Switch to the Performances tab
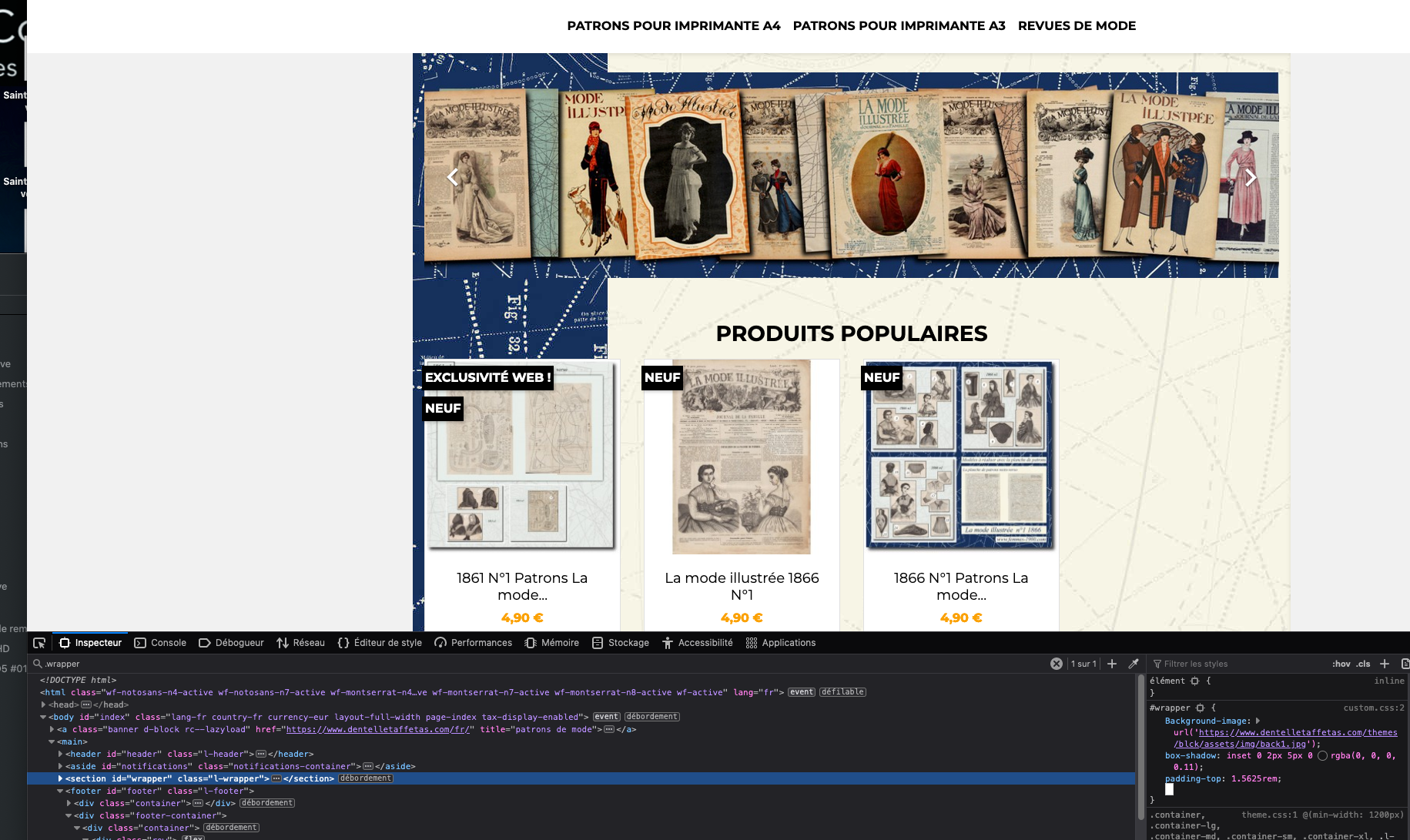 pos(474,643)
